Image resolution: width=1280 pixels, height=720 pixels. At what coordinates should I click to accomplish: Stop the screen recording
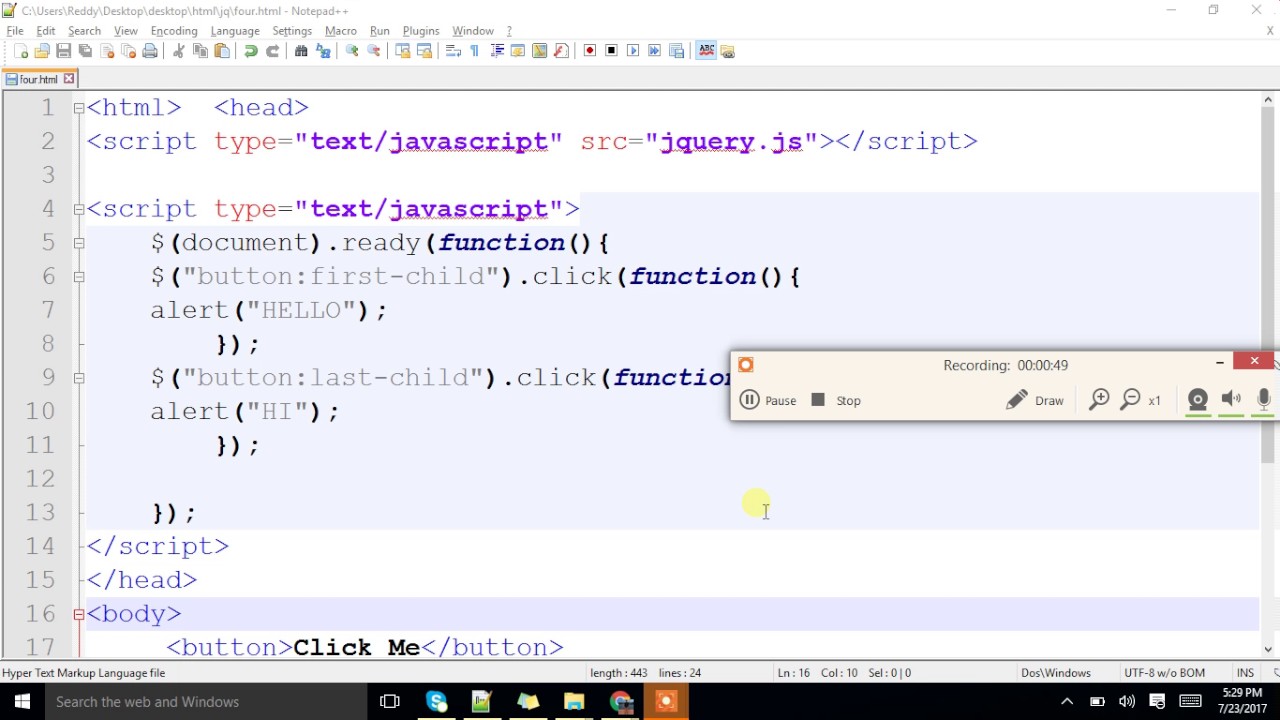pyautogui.click(x=836, y=400)
